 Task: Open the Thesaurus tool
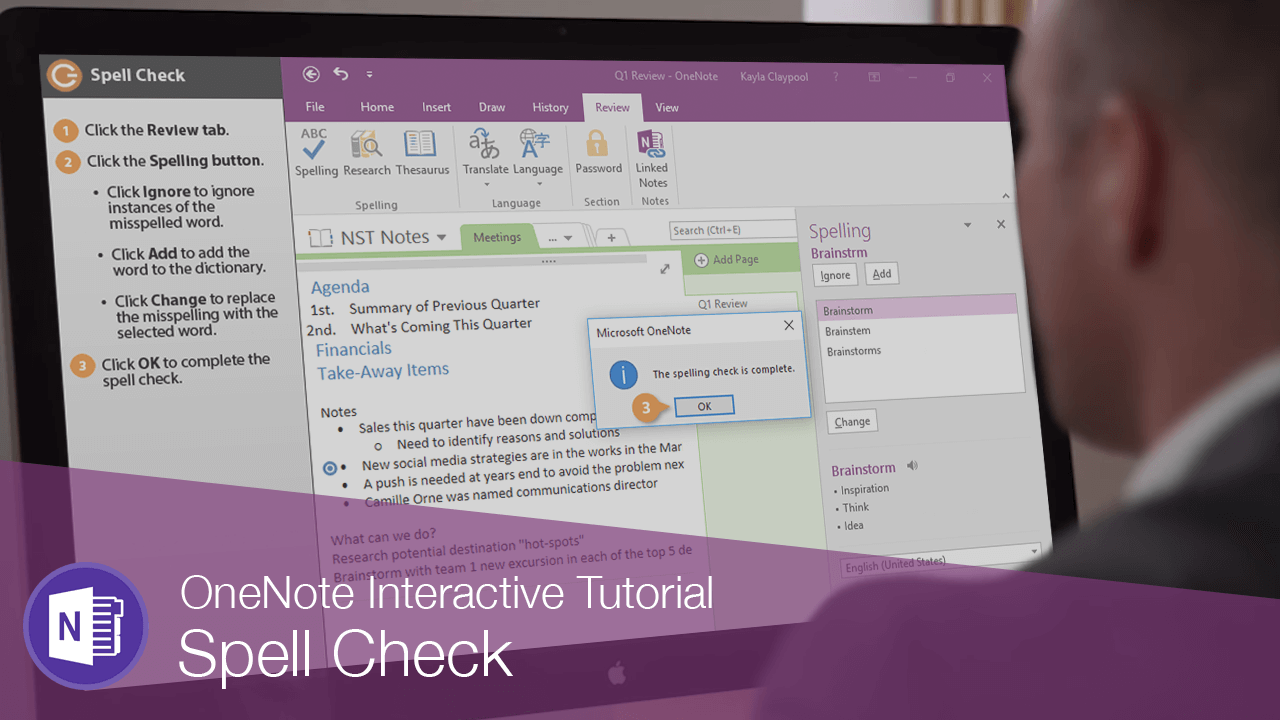pyautogui.click(x=422, y=153)
